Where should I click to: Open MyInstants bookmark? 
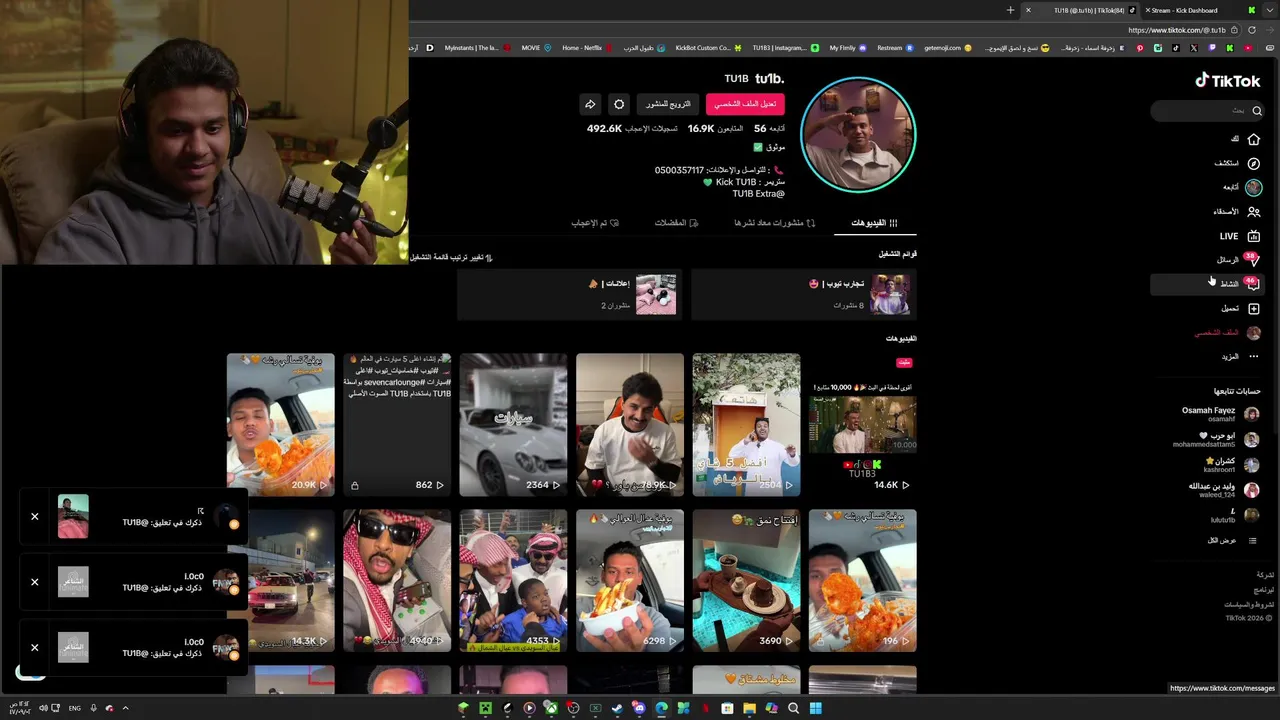click(477, 48)
